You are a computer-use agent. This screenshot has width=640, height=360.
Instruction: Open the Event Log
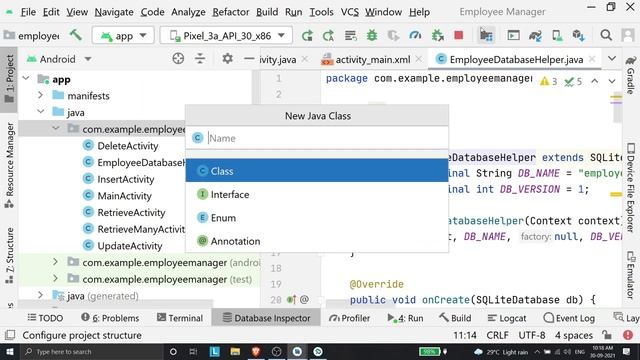pos(569,318)
